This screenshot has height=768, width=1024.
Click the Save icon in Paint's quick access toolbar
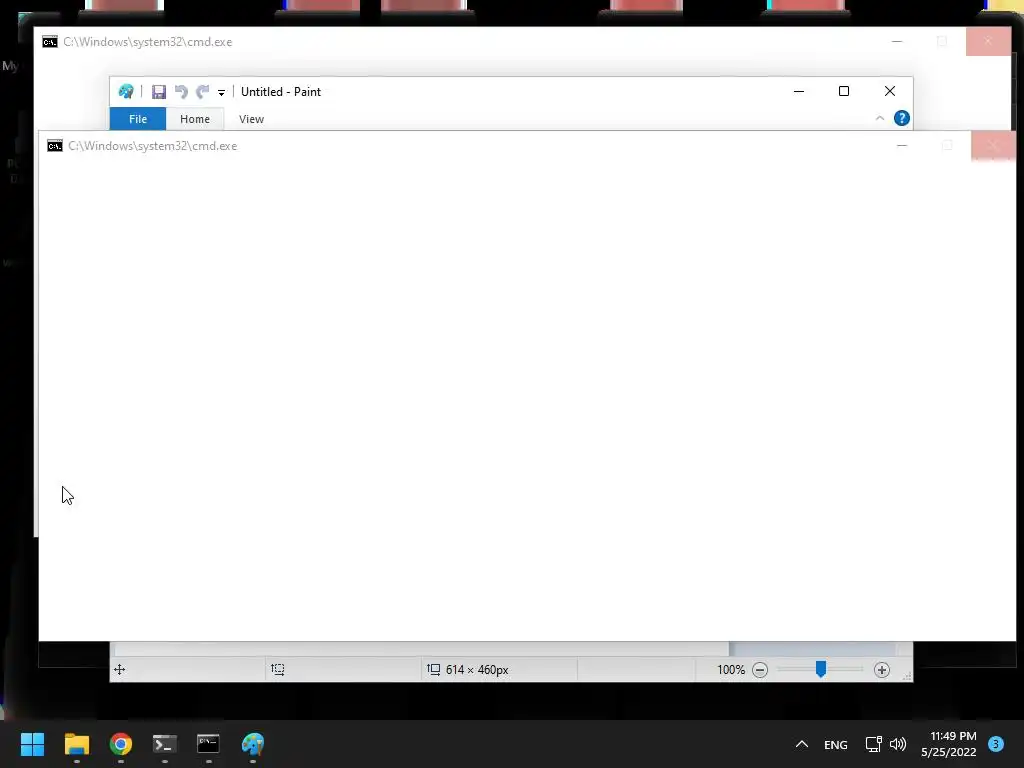click(159, 92)
